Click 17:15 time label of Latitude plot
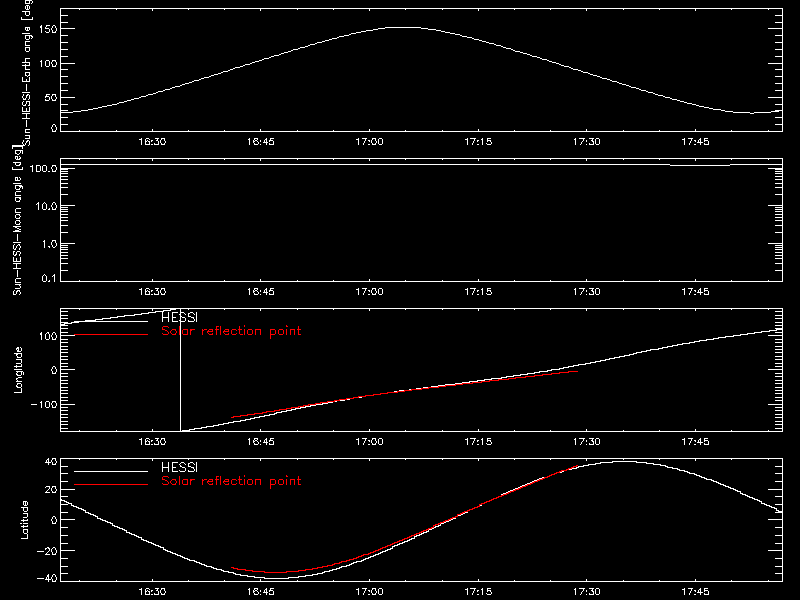This screenshot has height=600, width=800. point(478,592)
